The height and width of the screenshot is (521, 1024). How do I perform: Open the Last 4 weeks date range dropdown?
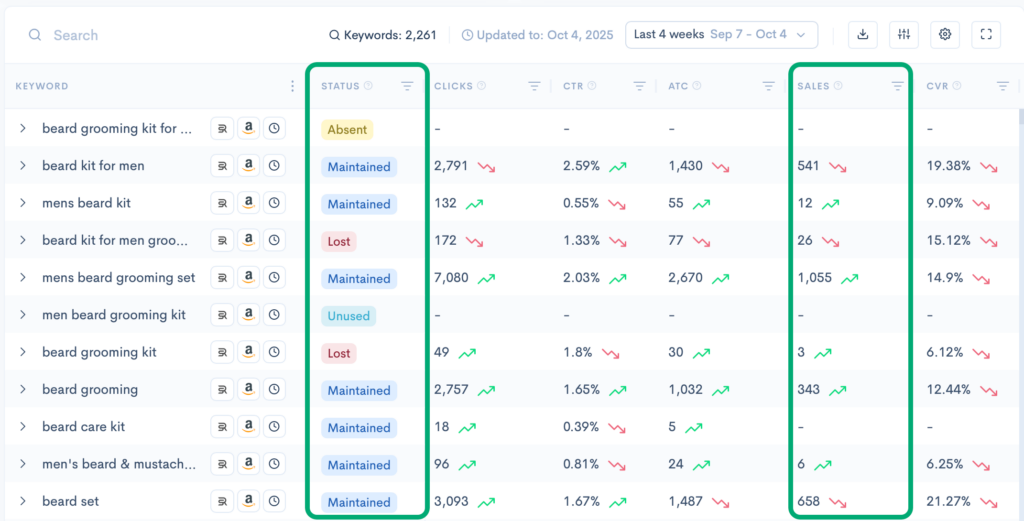point(721,34)
